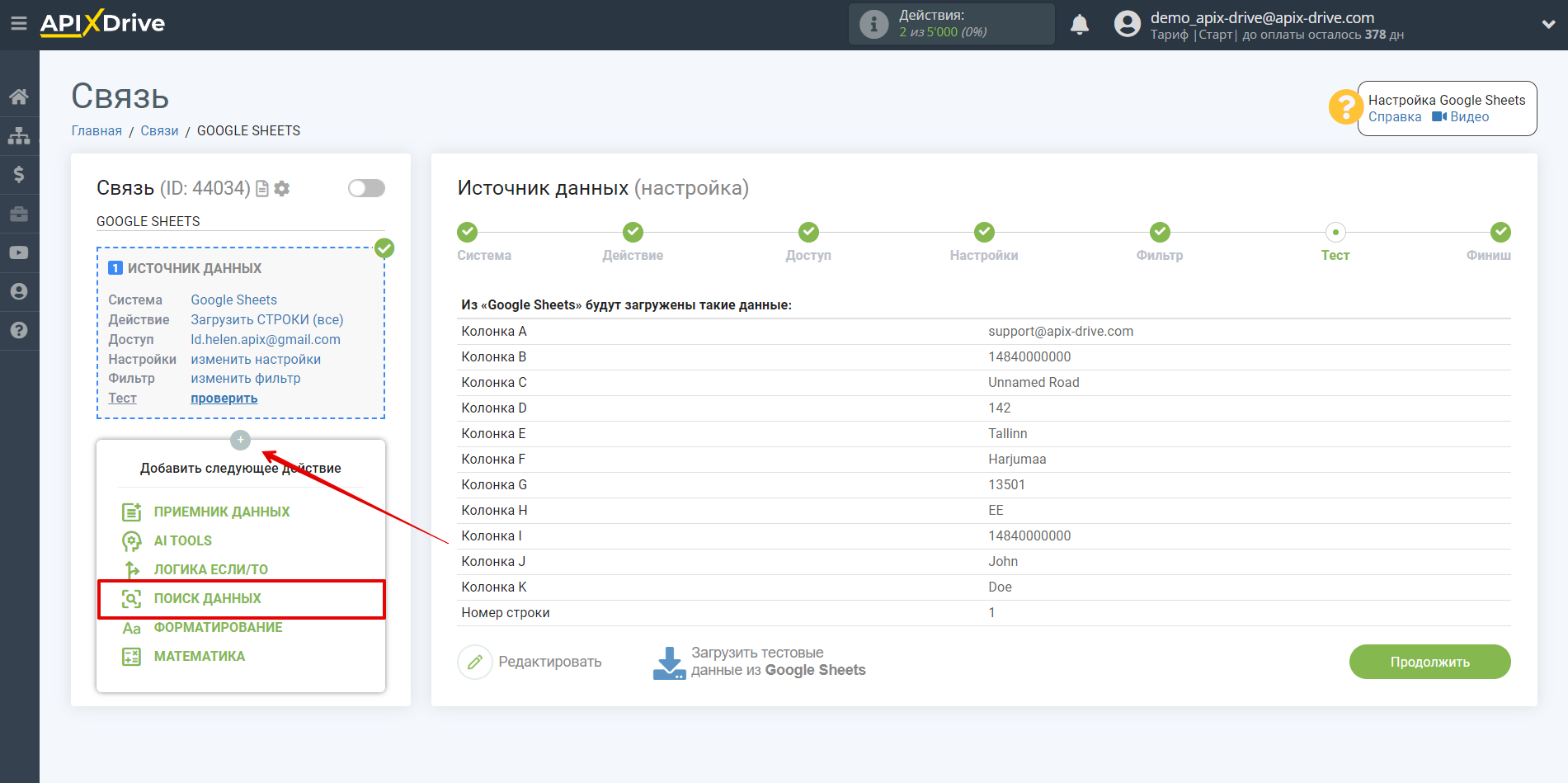Open the help question sidebar icon
This screenshot has height=783, width=1568.
coord(19,330)
